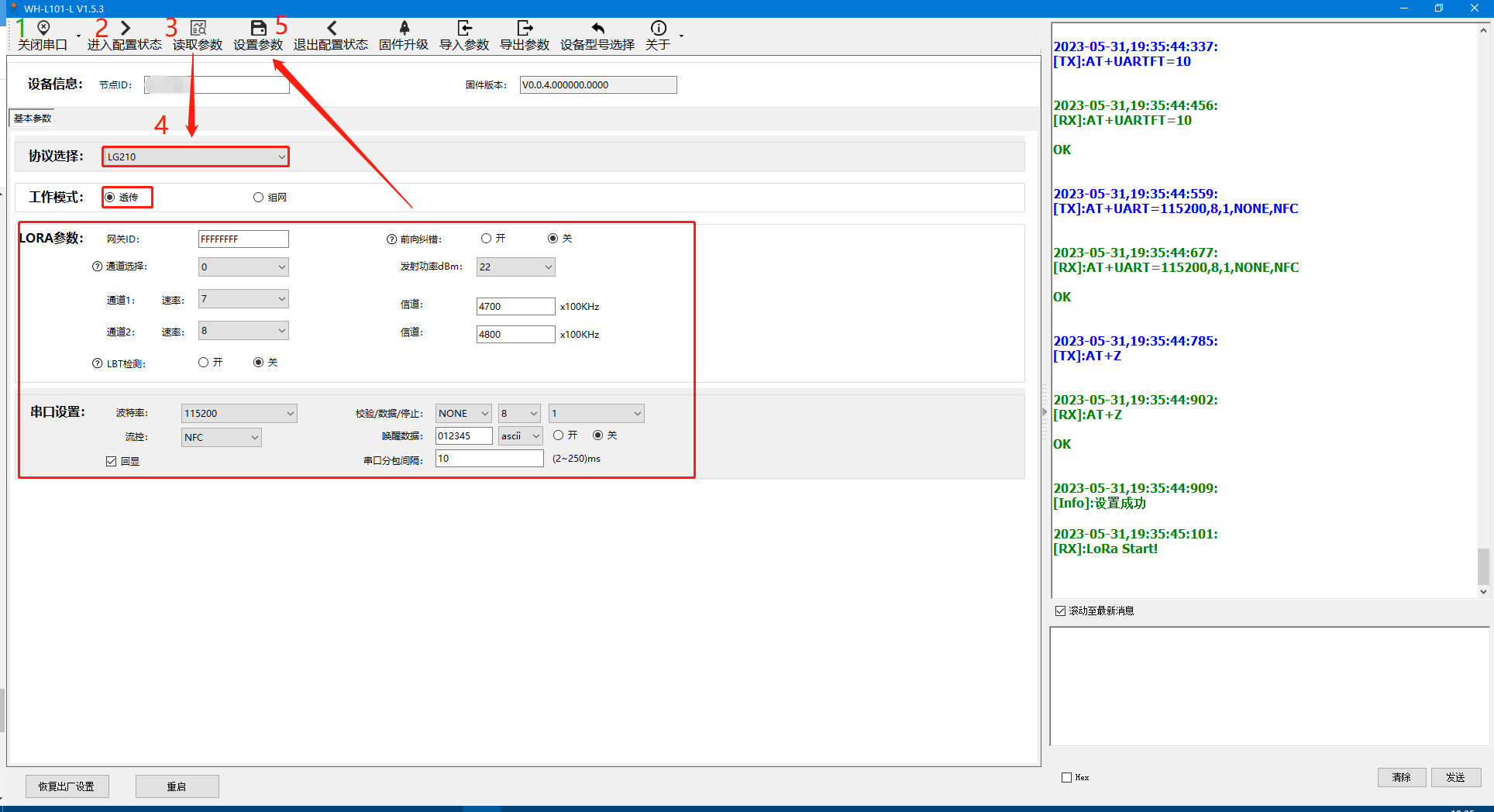Image resolution: width=1494 pixels, height=812 pixels.
Task: Switch to the 基本参数 tab
Action: [33, 119]
